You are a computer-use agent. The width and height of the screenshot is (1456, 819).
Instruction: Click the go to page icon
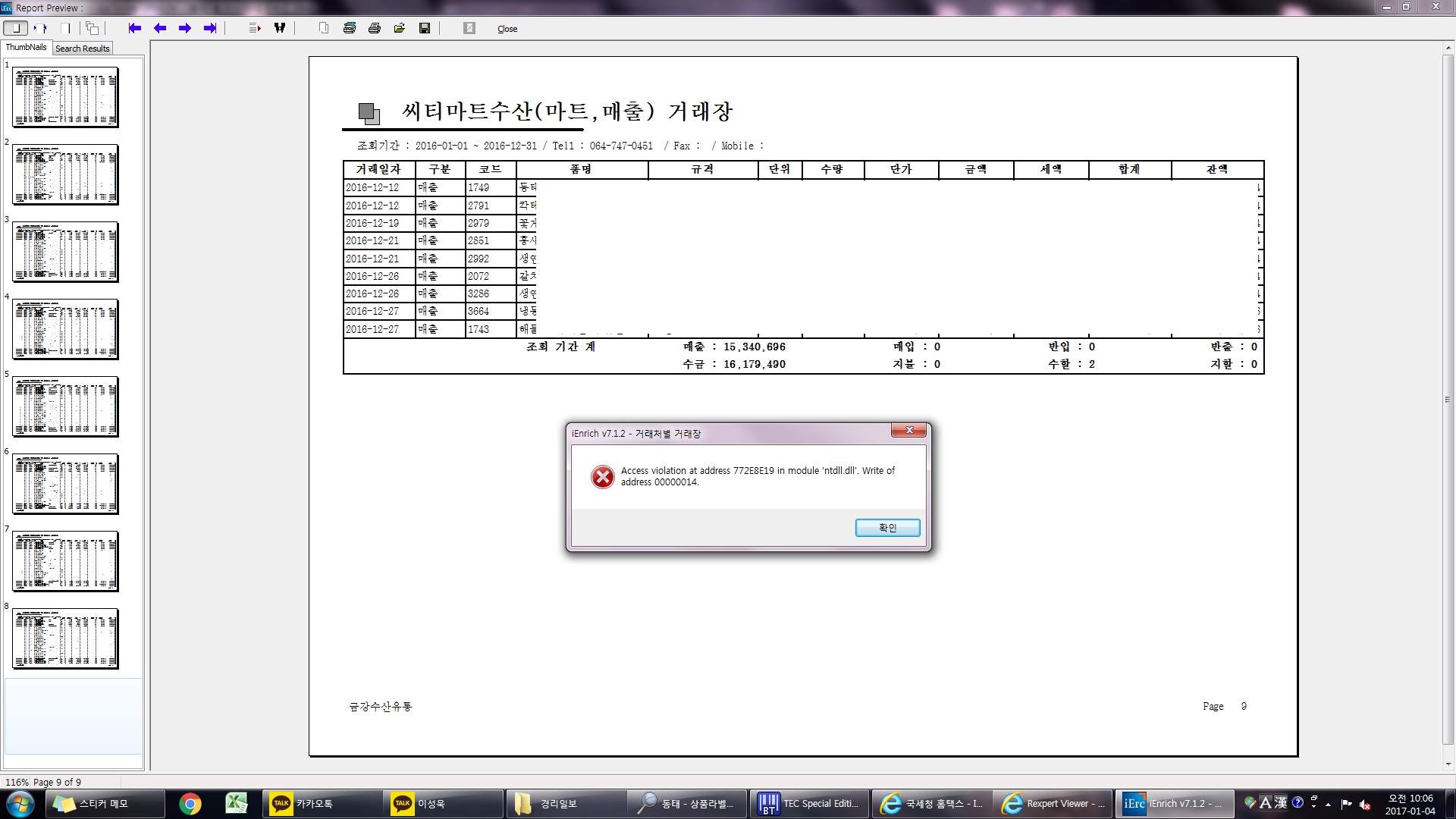coord(255,28)
